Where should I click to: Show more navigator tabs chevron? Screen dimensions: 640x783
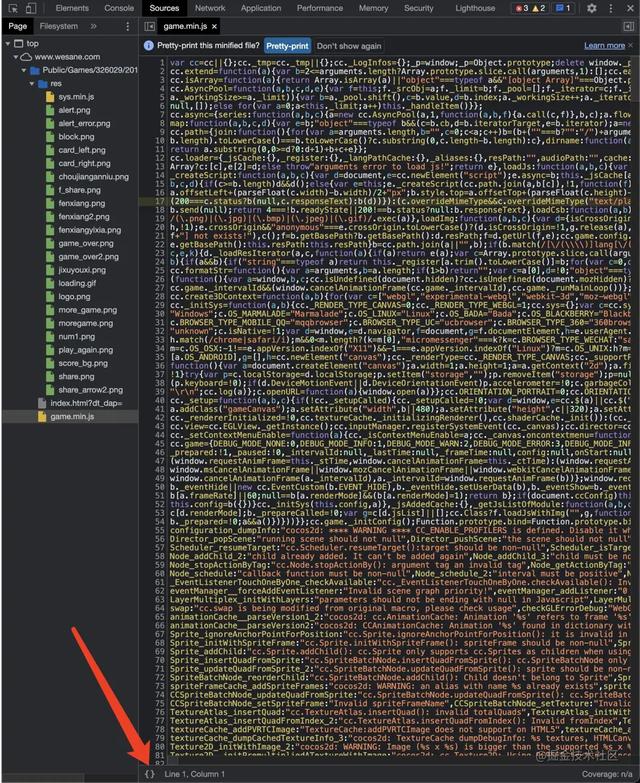93,26
